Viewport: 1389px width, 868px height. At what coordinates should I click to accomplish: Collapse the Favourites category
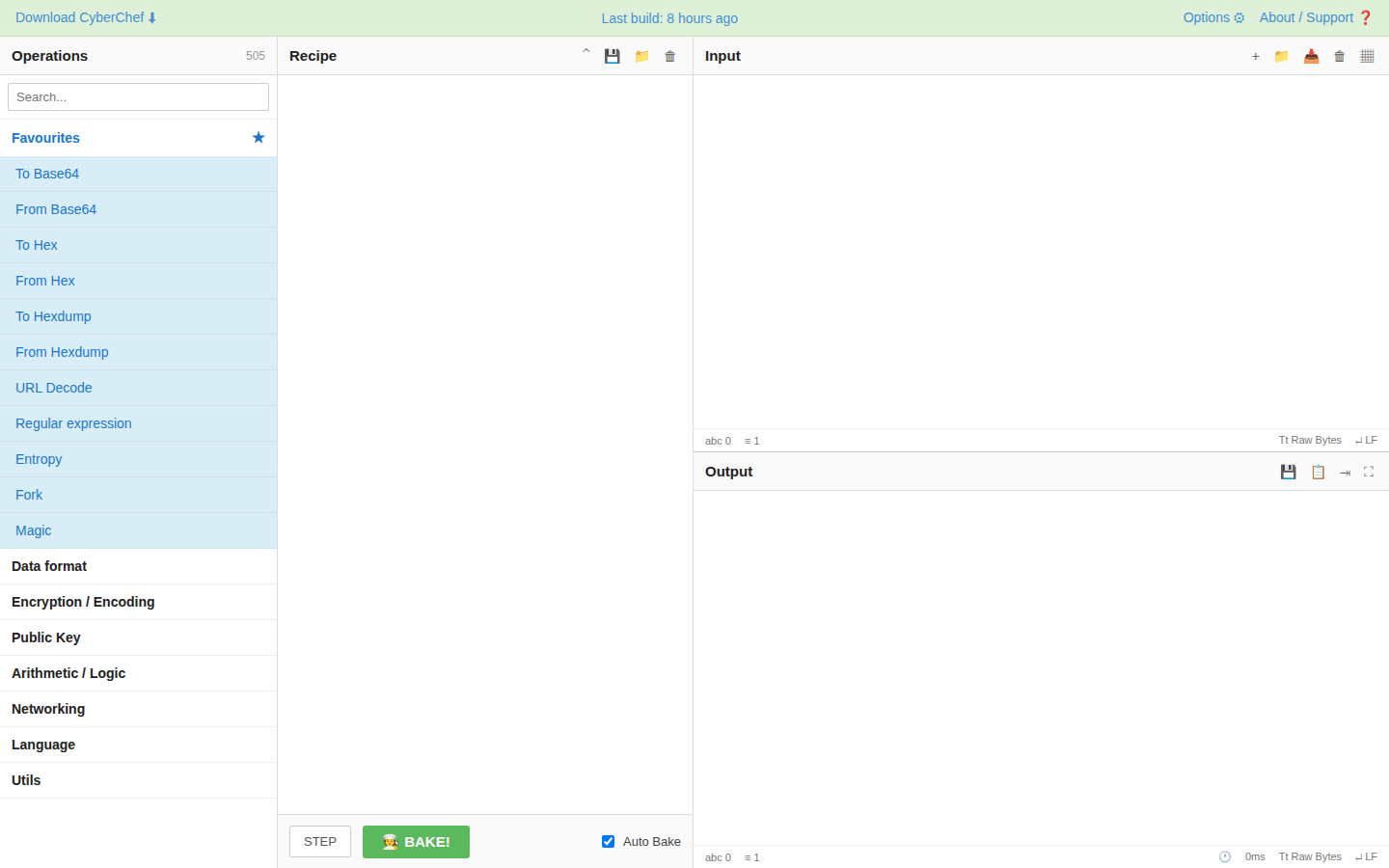pyautogui.click(x=138, y=138)
